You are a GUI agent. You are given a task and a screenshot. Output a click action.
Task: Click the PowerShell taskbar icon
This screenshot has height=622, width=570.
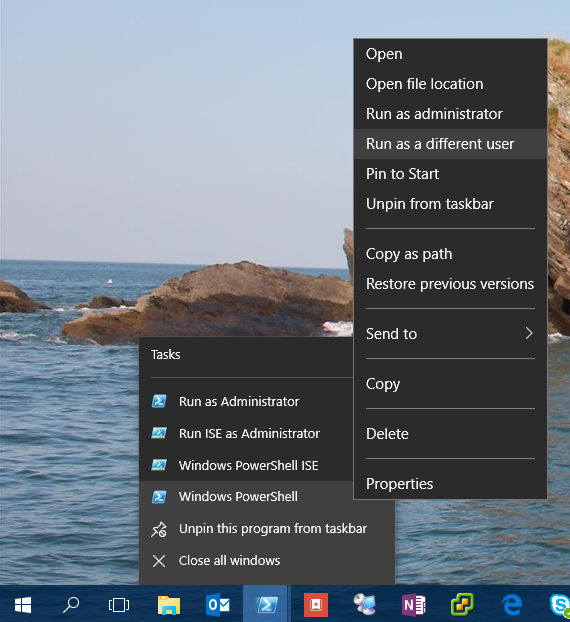click(266, 605)
